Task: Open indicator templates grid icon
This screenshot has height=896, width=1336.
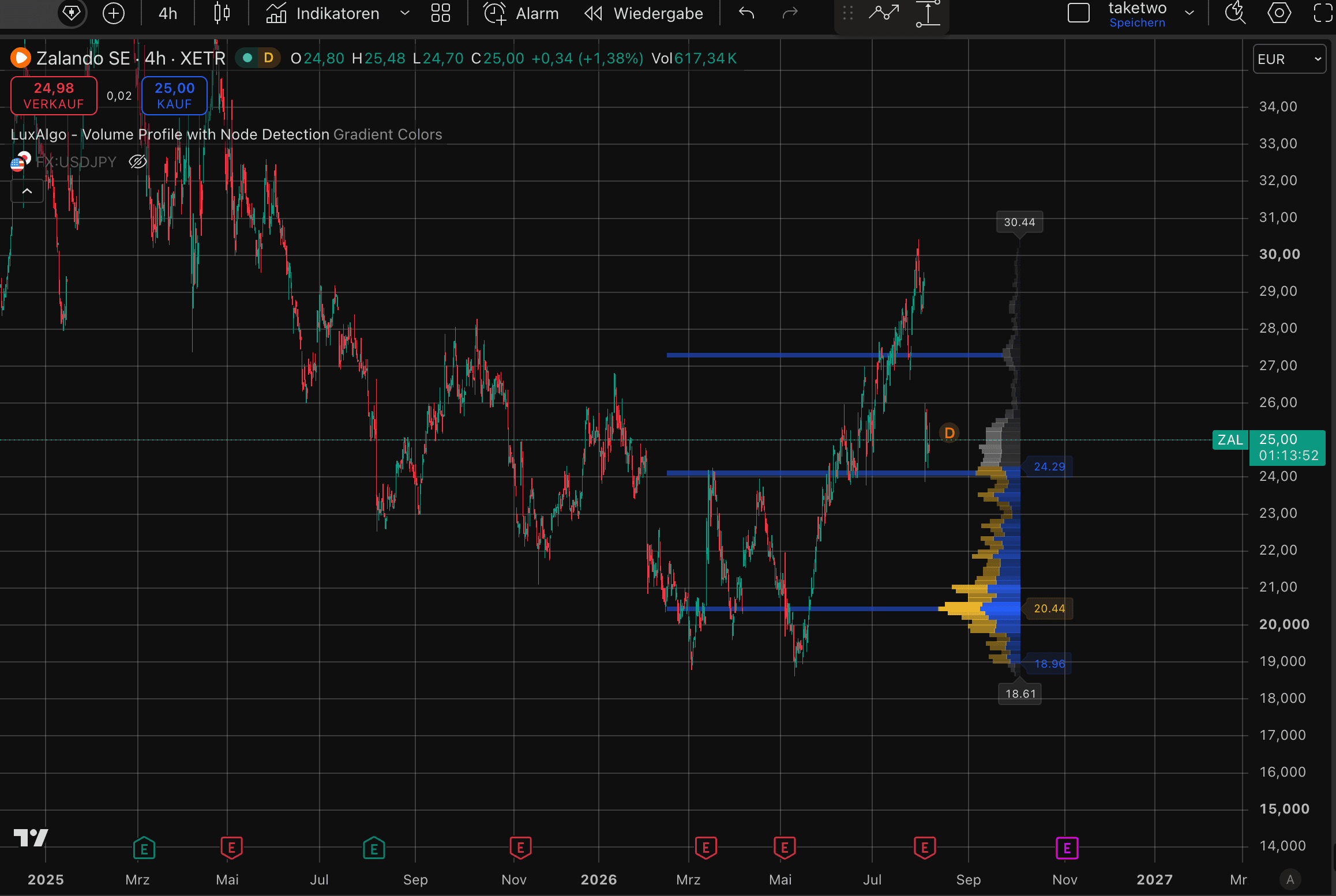Action: (x=441, y=13)
